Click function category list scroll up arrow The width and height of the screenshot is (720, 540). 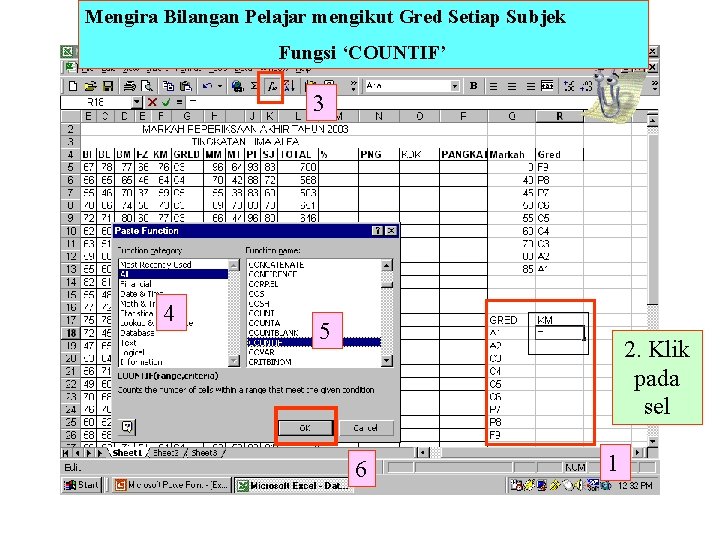click(234, 265)
